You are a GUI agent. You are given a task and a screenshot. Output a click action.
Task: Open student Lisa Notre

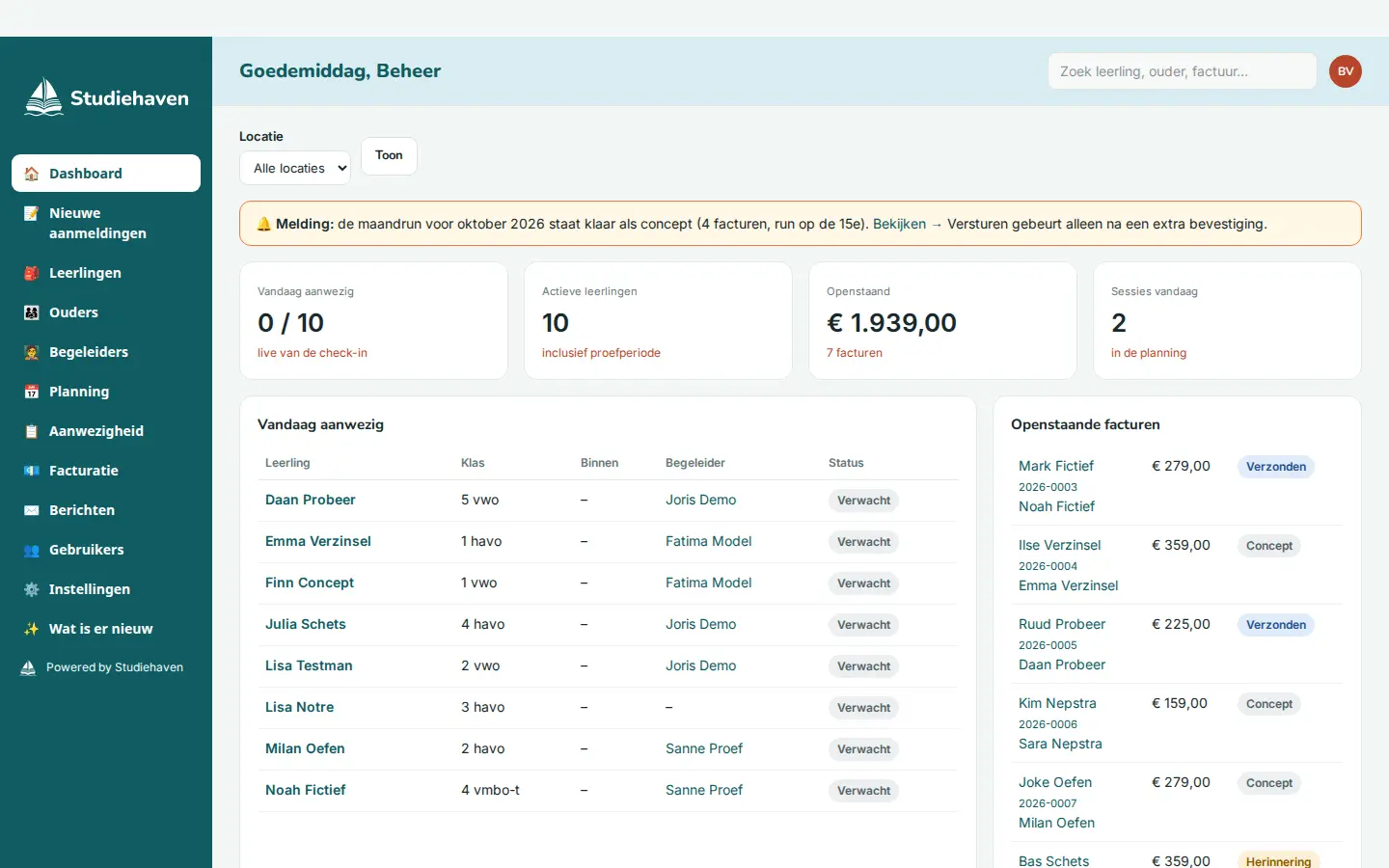tap(300, 707)
